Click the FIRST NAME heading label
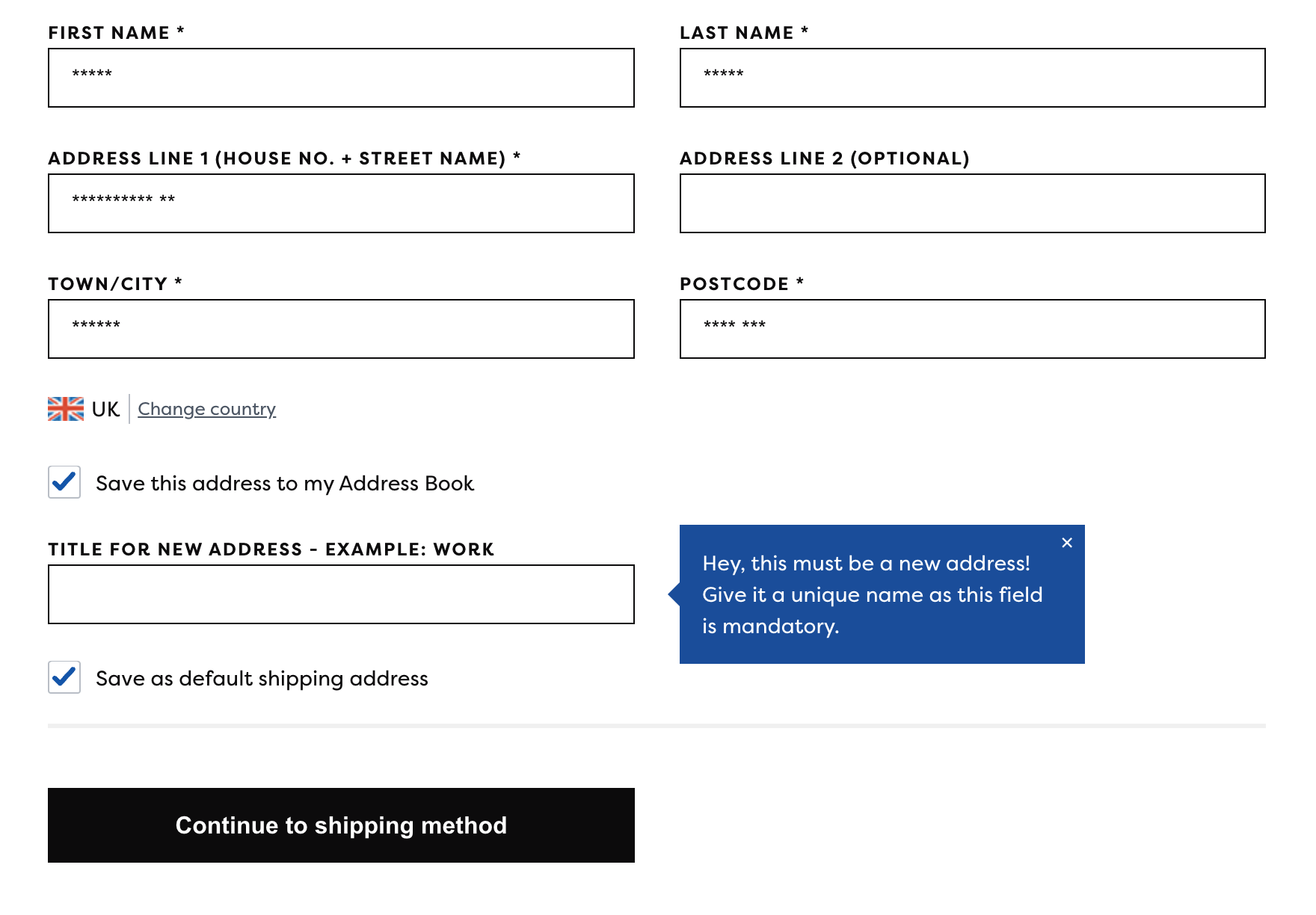1316x915 pixels. click(x=109, y=33)
